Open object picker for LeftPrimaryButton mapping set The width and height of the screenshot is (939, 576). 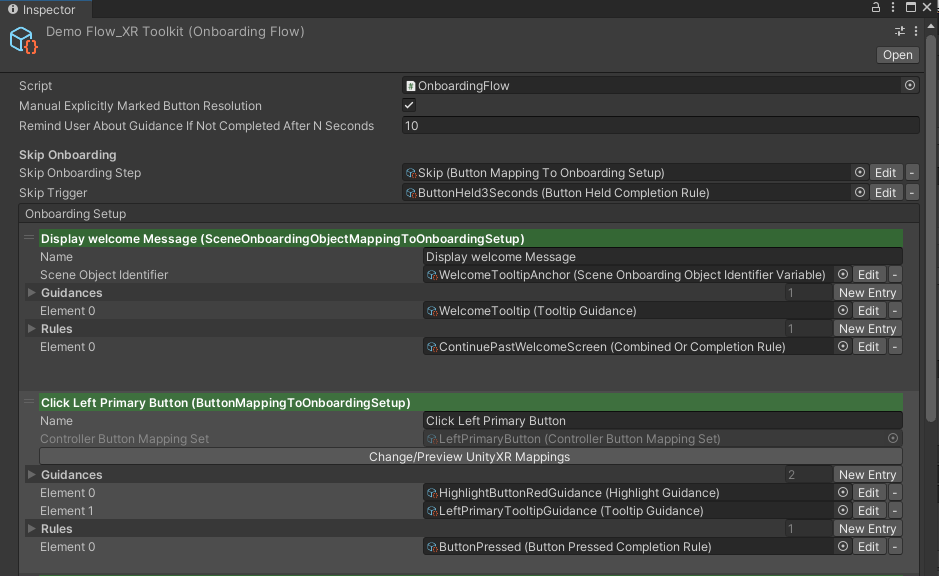pyautogui.click(x=893, y=438)
